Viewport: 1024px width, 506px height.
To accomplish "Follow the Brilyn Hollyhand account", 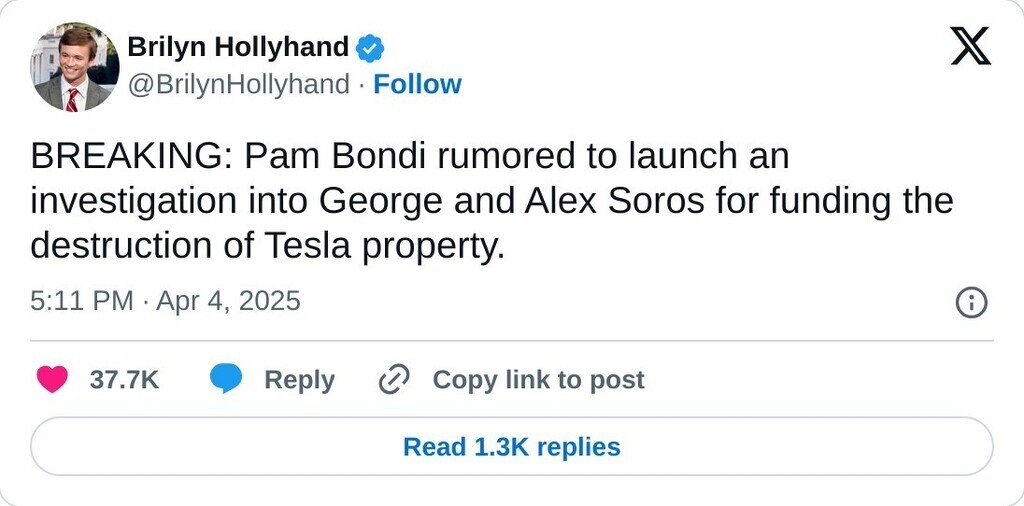I will point(417,85).
